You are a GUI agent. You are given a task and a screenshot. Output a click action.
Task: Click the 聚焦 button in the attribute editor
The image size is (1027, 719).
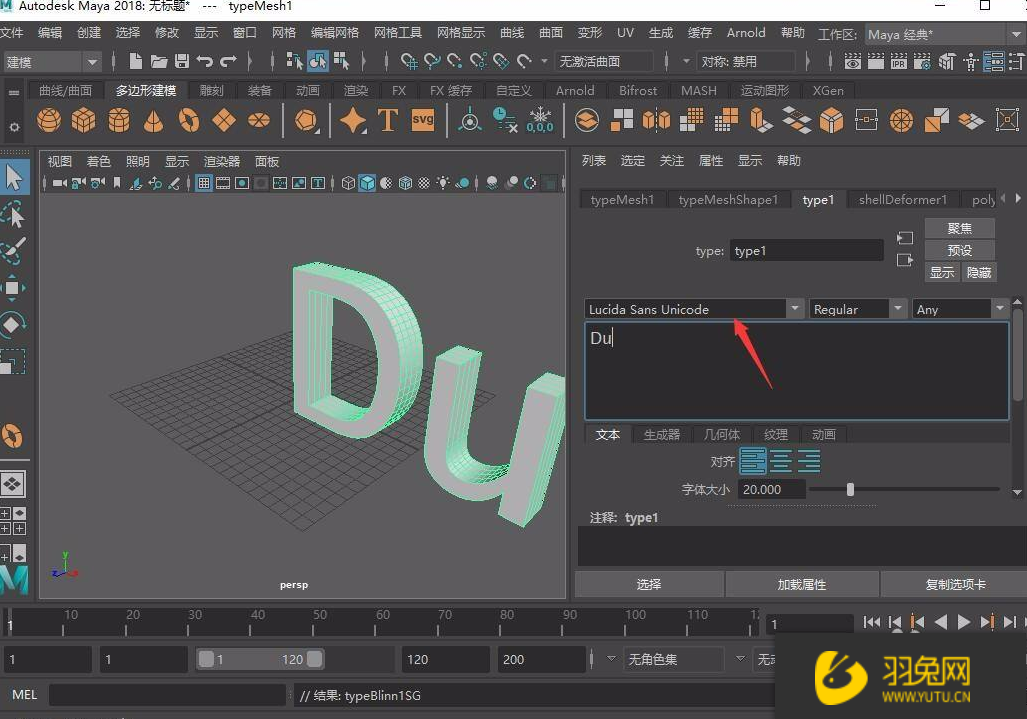coord(959,228)
